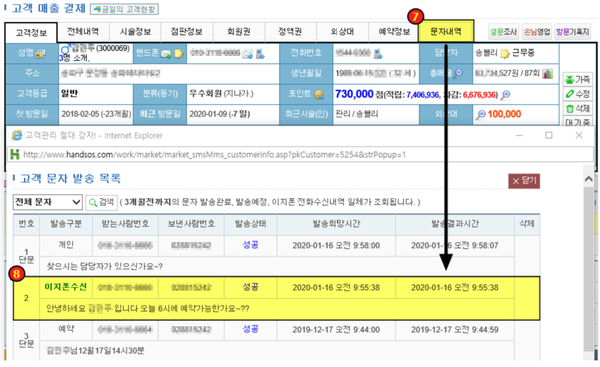
Task: Select the highlighted 문자내역 tab
Action: pos(446,31)
